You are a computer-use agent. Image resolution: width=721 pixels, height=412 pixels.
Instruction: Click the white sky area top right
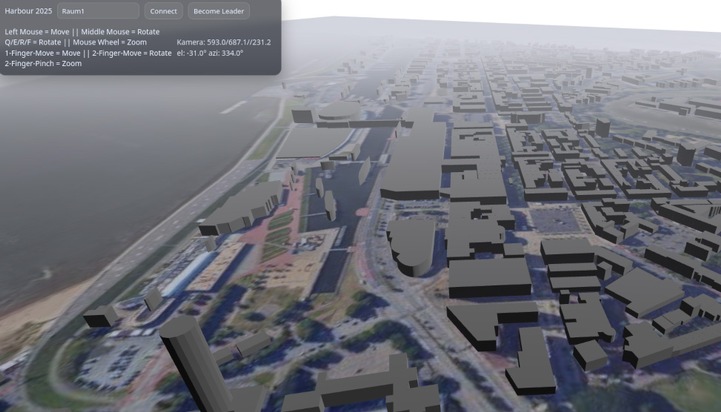pyautogui.click(x=600, y=12)
